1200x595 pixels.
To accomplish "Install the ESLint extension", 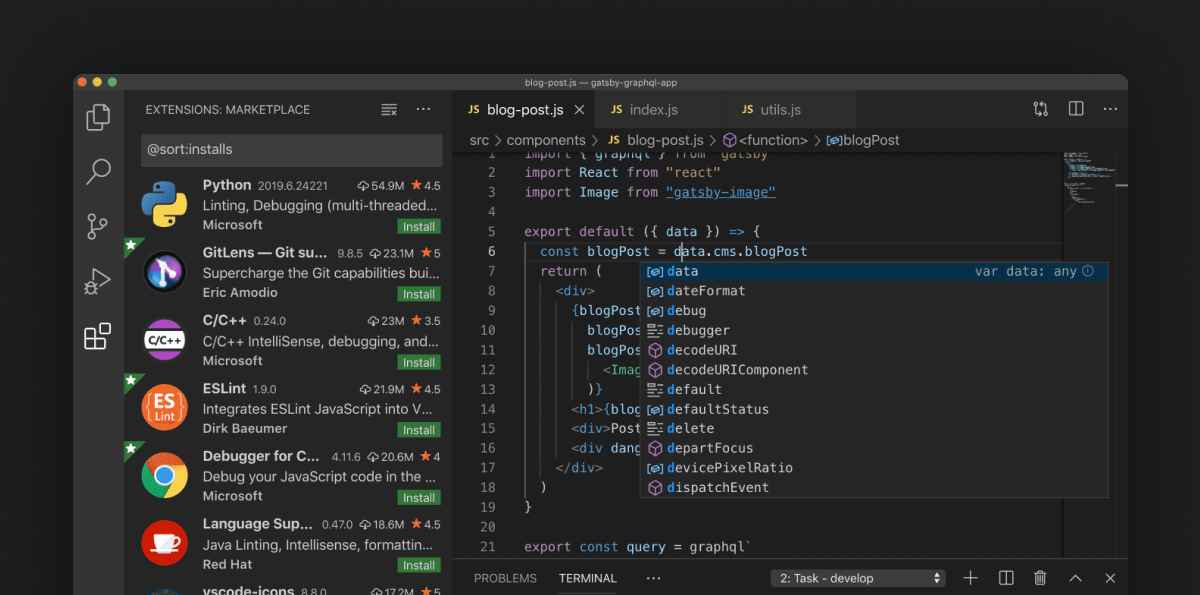I will 418,430.
